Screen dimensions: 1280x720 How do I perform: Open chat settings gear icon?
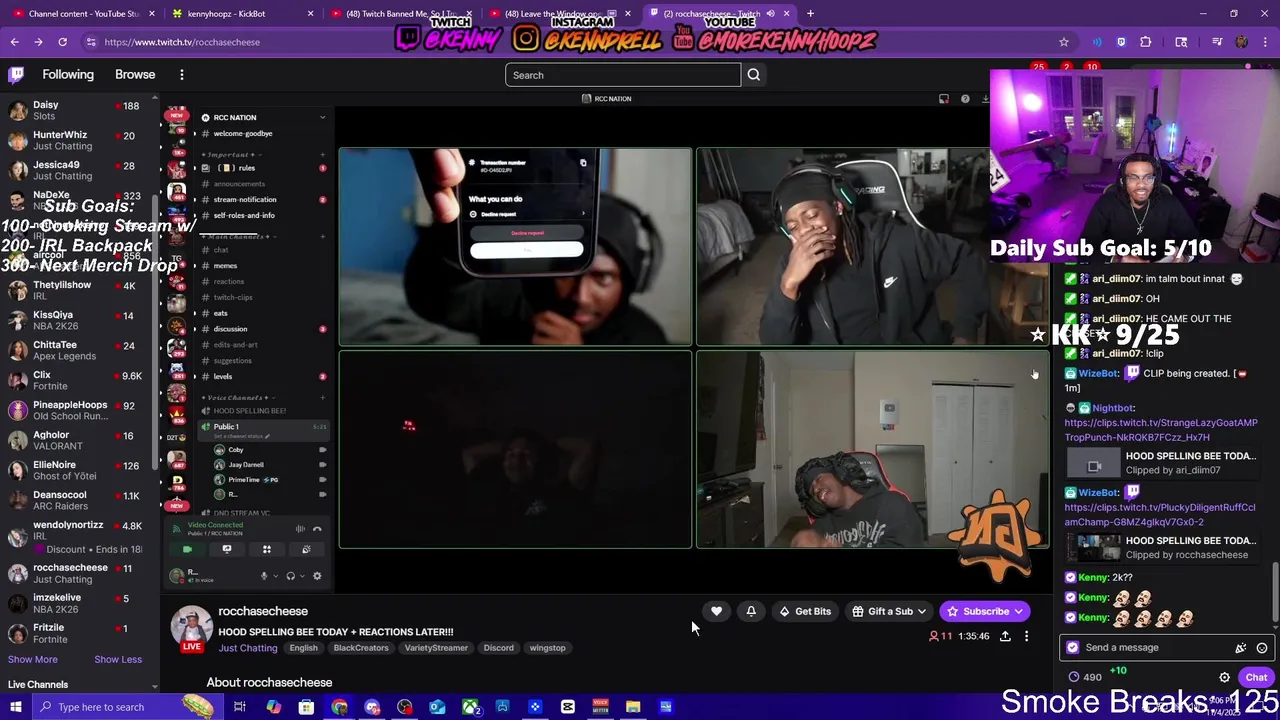coord(1224,677)
